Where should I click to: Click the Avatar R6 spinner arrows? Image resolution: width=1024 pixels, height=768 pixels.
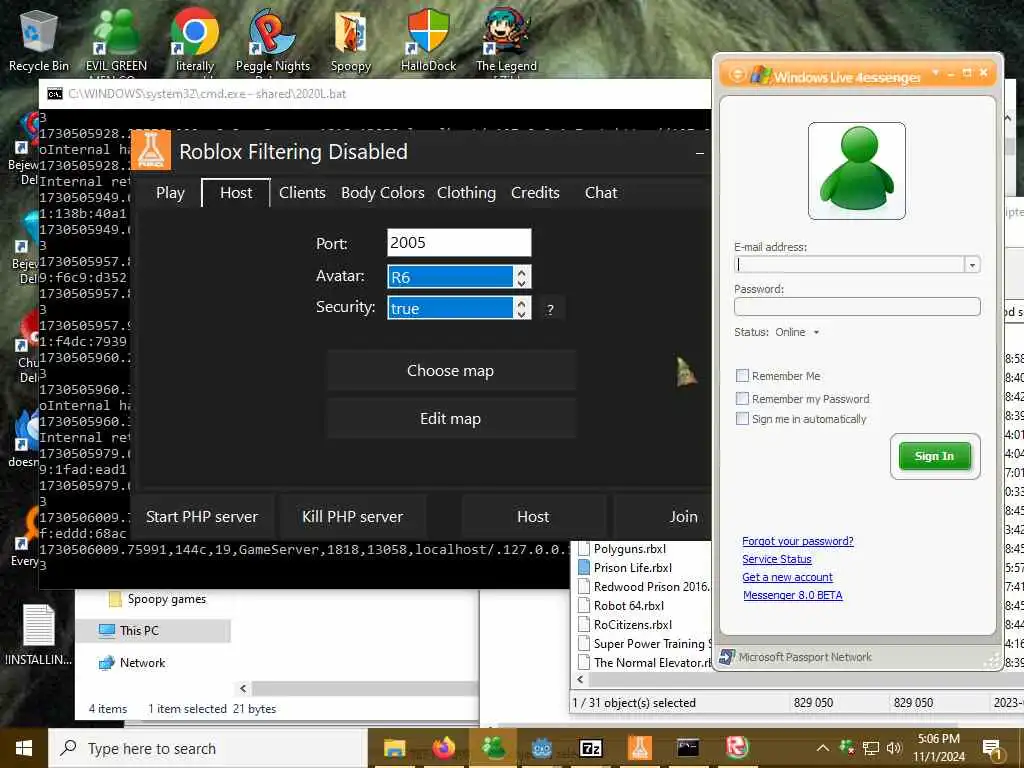point(521,277)
